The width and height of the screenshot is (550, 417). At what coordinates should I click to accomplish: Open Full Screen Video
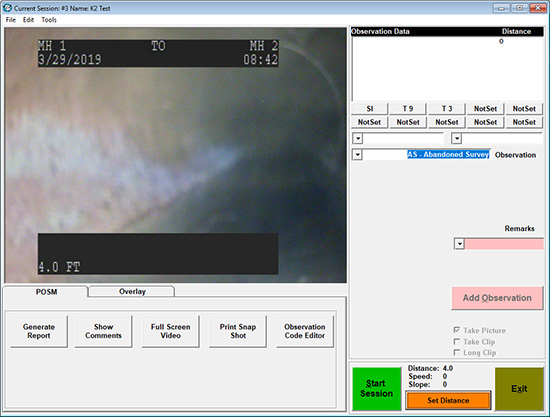pyautogui.click(x=170, y=331)
